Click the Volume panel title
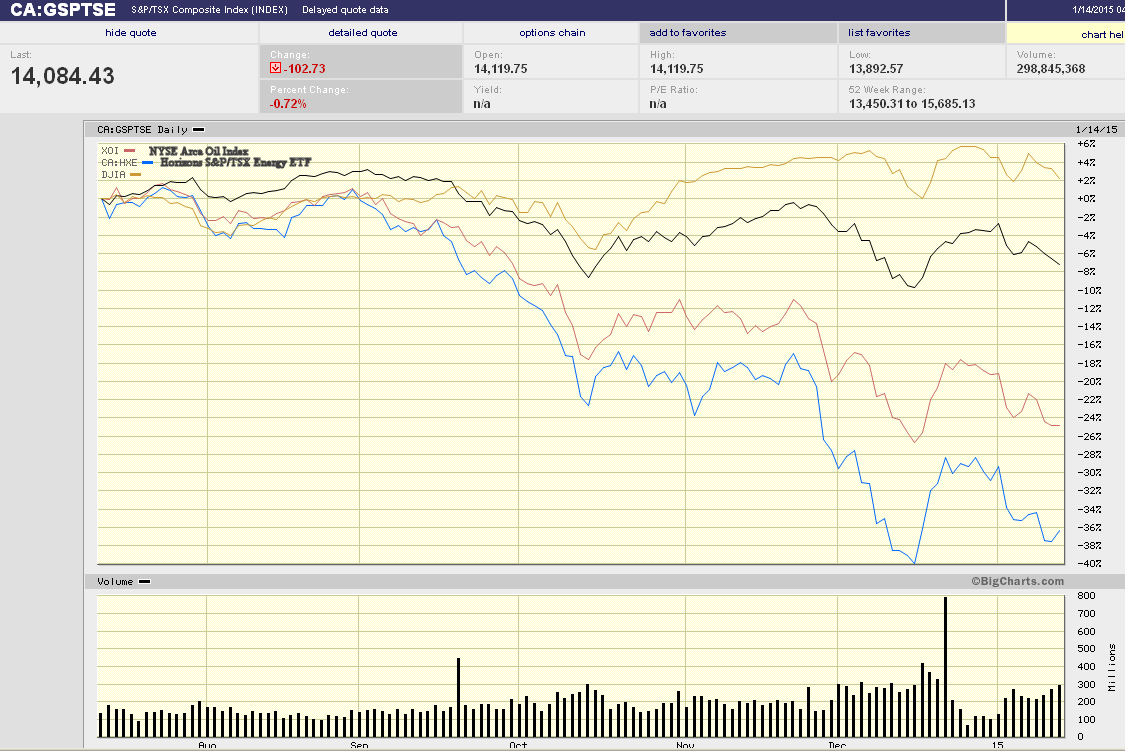The image size is (1125, 751). pyautogui.click(x=115, y=582)
